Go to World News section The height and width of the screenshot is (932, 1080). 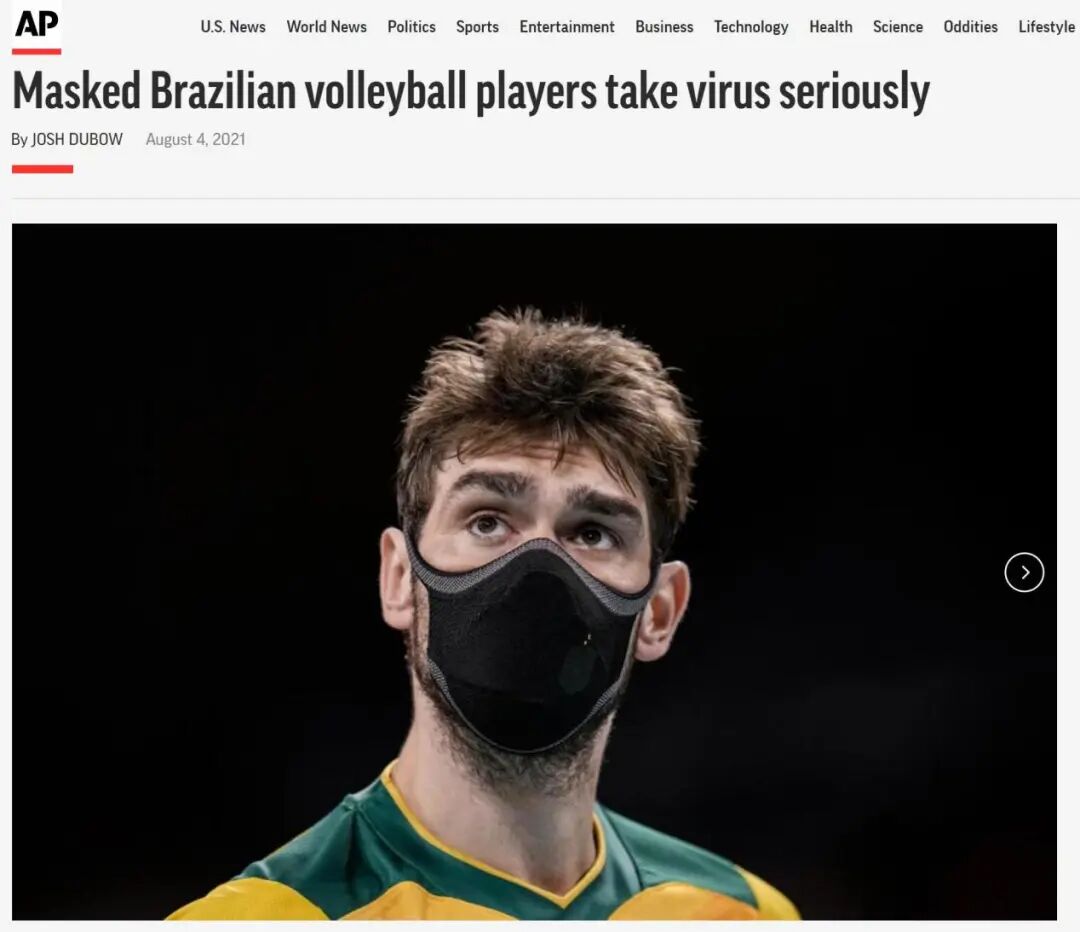(x=326, y=27)
